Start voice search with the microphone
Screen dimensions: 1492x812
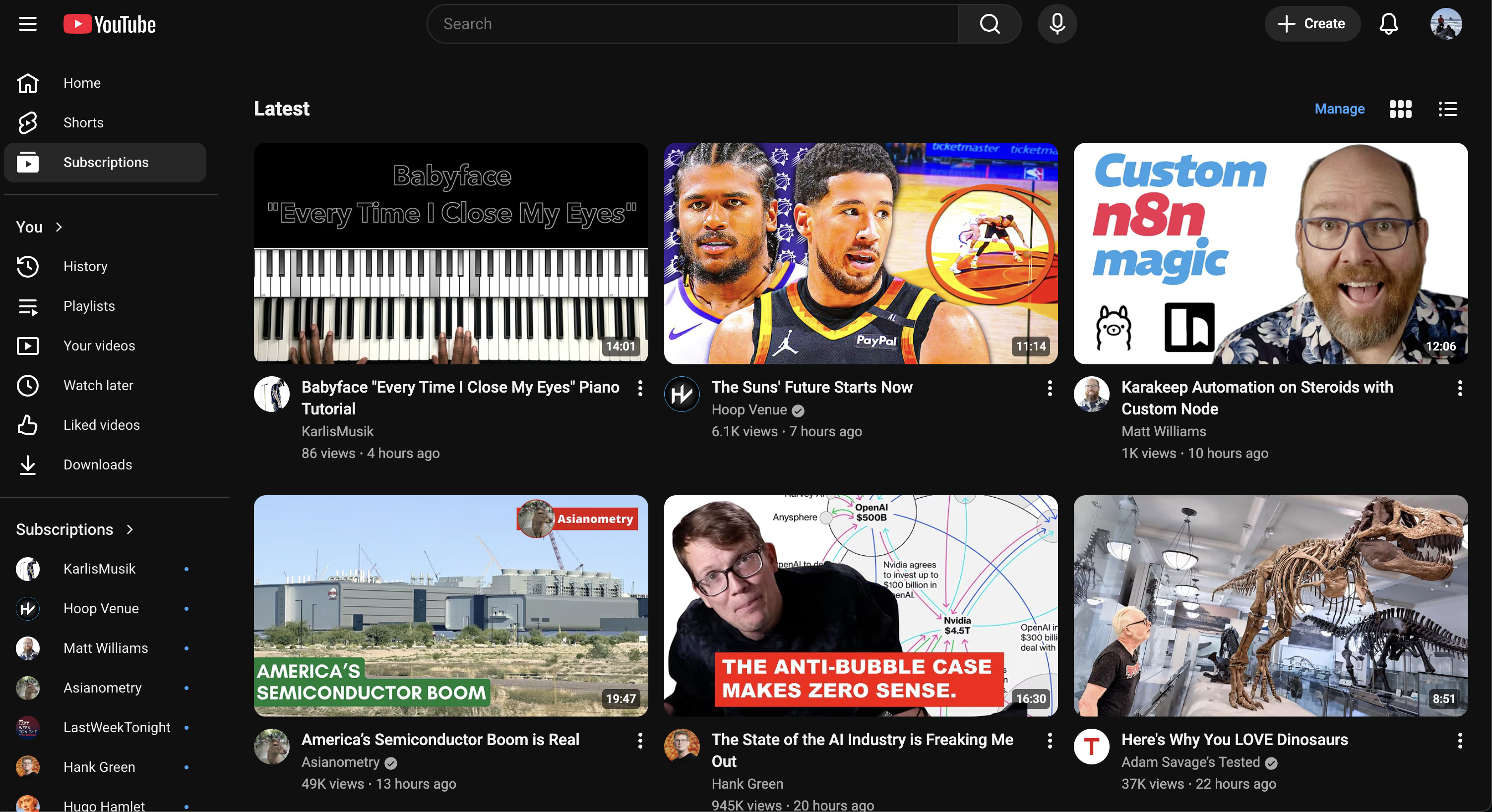coord(1057,24)
